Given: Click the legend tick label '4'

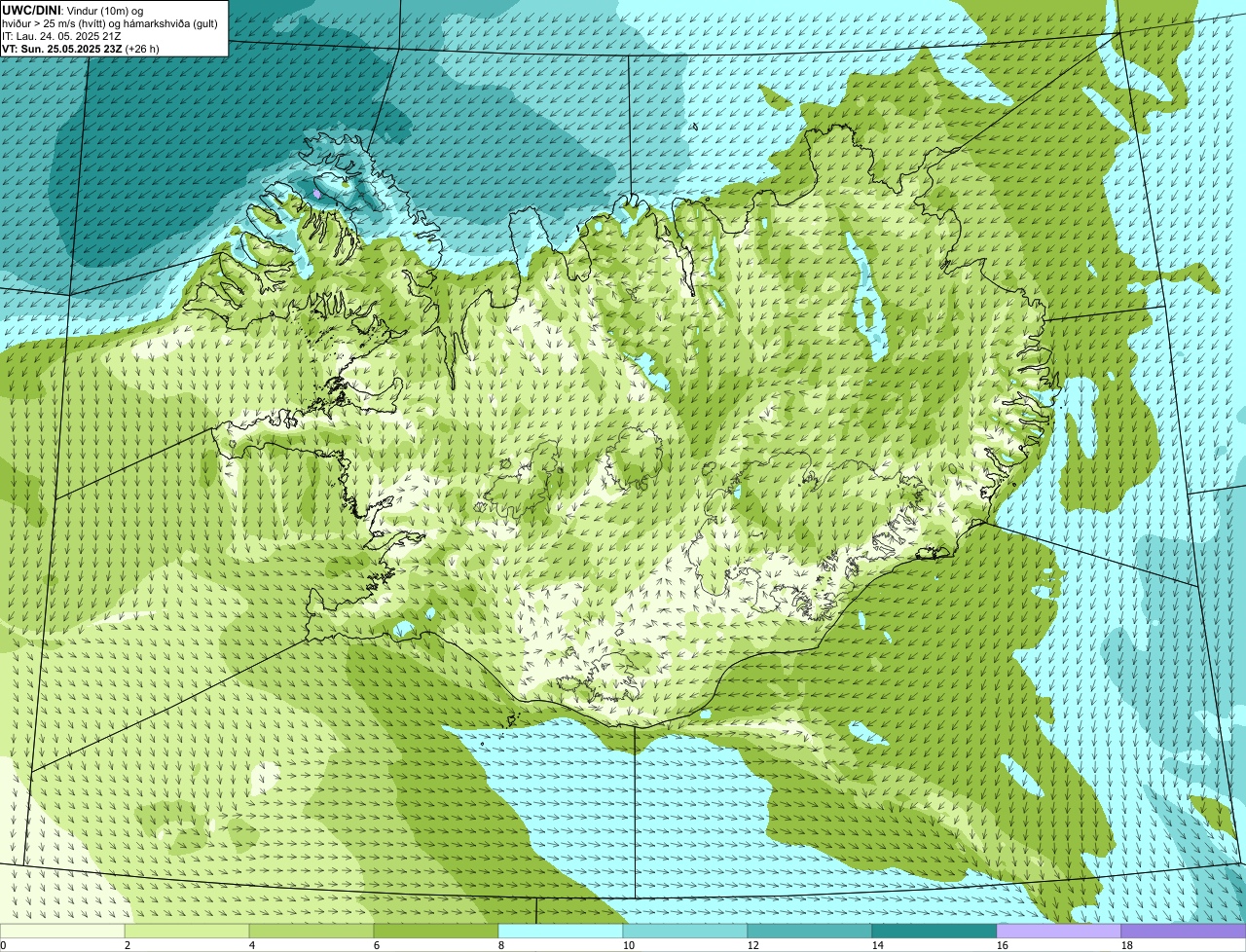Looking at the screenshot, I should (252, 945).
